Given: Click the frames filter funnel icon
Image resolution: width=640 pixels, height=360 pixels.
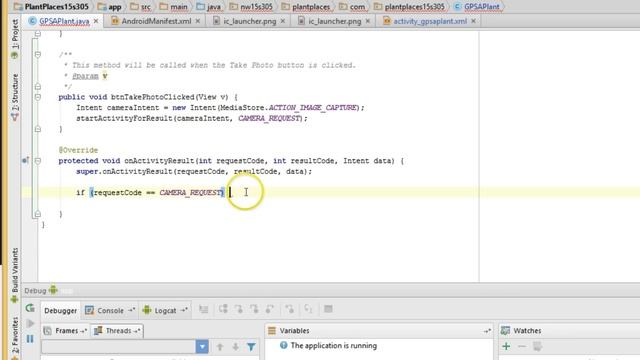Looking at the screenshot, I should pos(251,347).
